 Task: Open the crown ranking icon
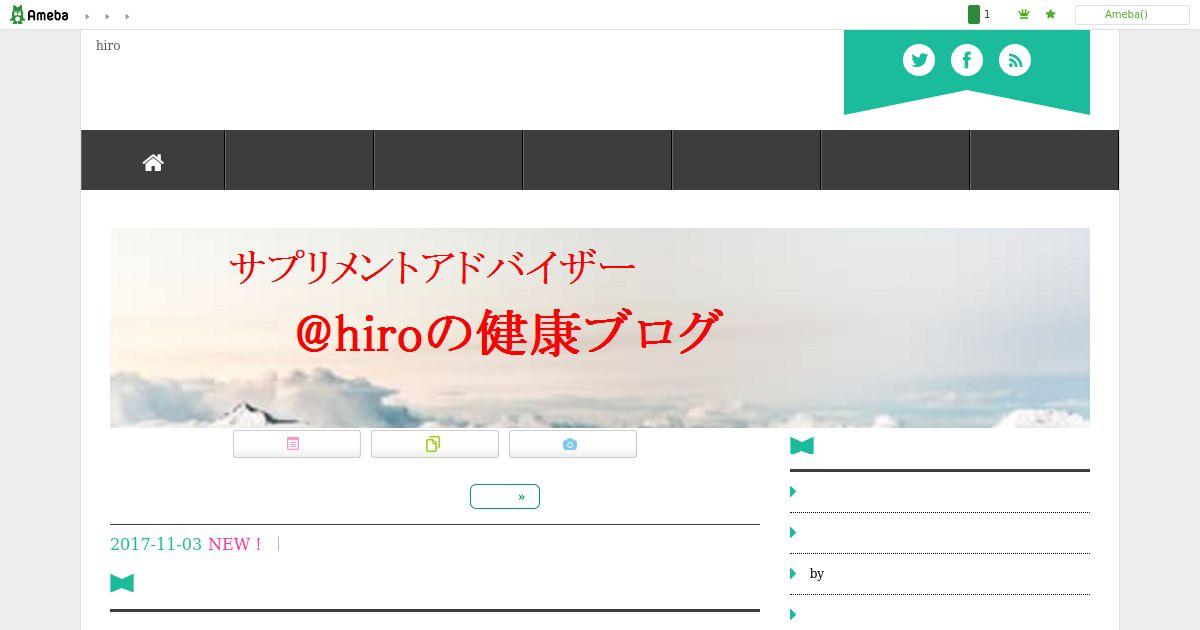[1024, 14]
